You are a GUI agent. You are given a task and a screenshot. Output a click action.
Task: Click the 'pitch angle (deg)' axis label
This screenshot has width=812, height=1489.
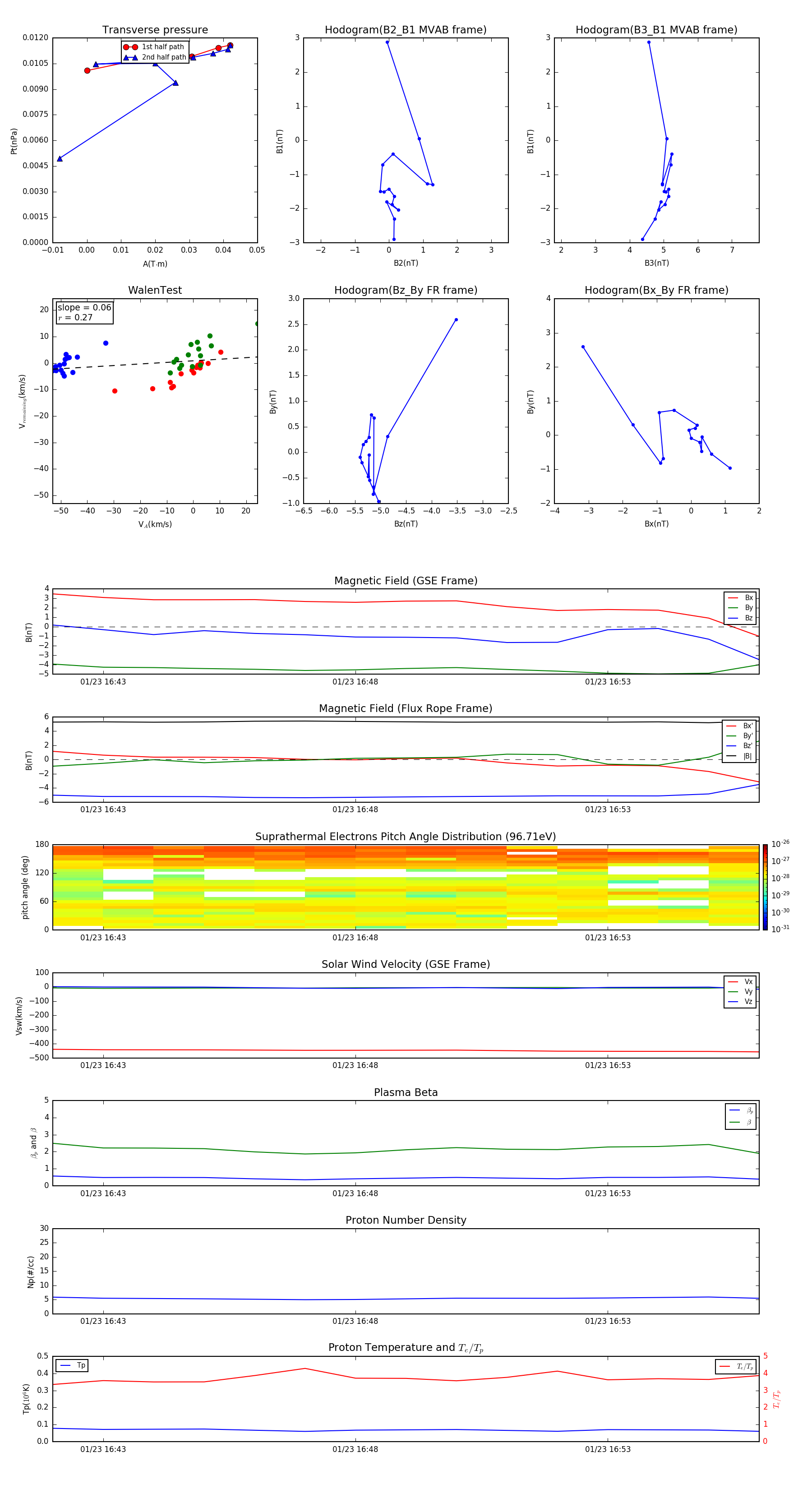click(25, 887)
